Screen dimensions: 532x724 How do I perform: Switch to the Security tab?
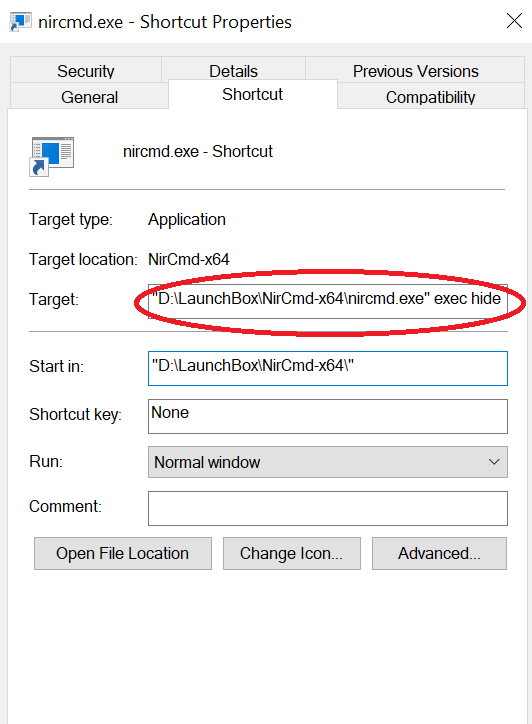coord(85,71)
